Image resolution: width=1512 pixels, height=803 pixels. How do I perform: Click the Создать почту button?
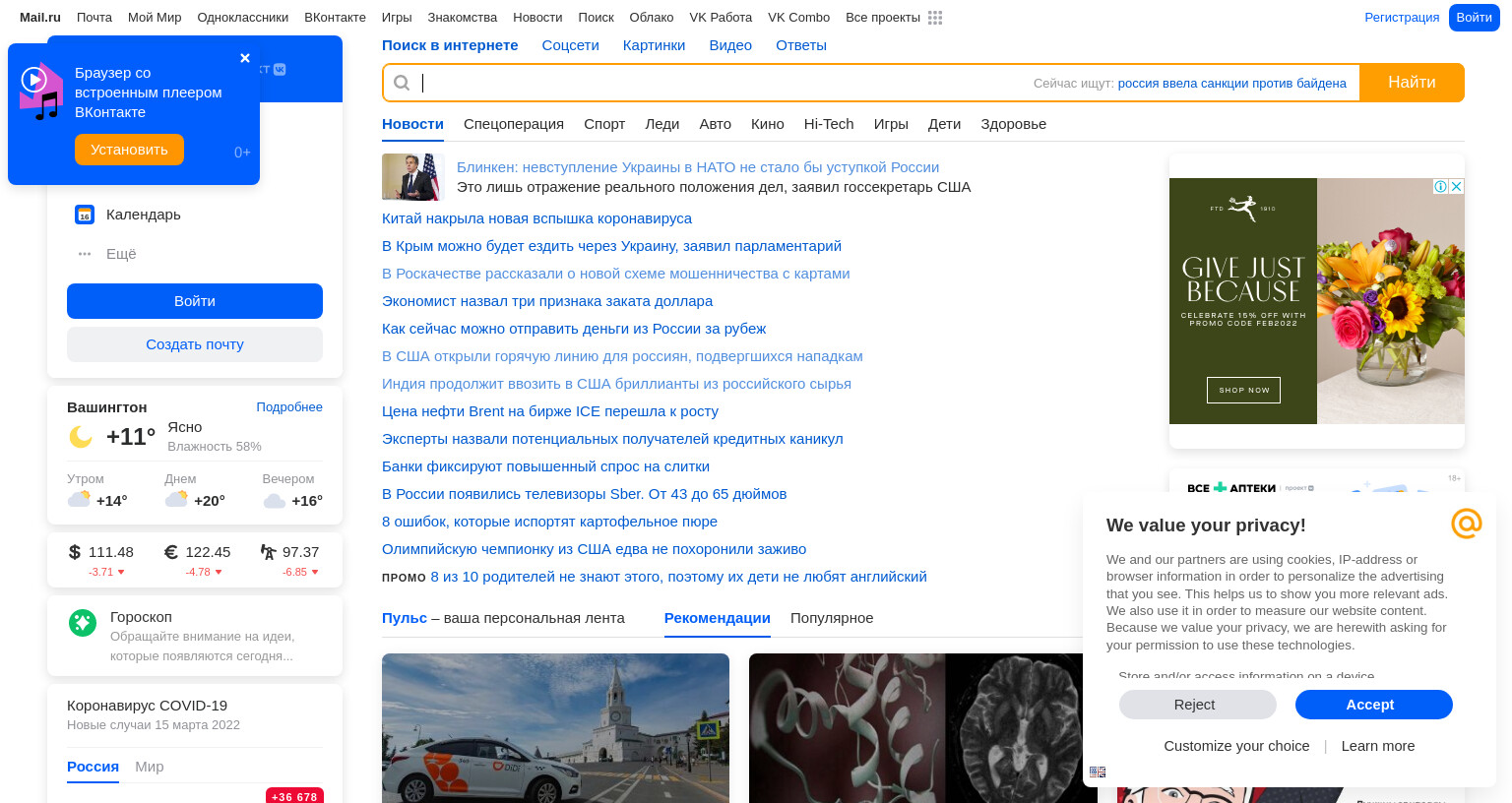195,344
